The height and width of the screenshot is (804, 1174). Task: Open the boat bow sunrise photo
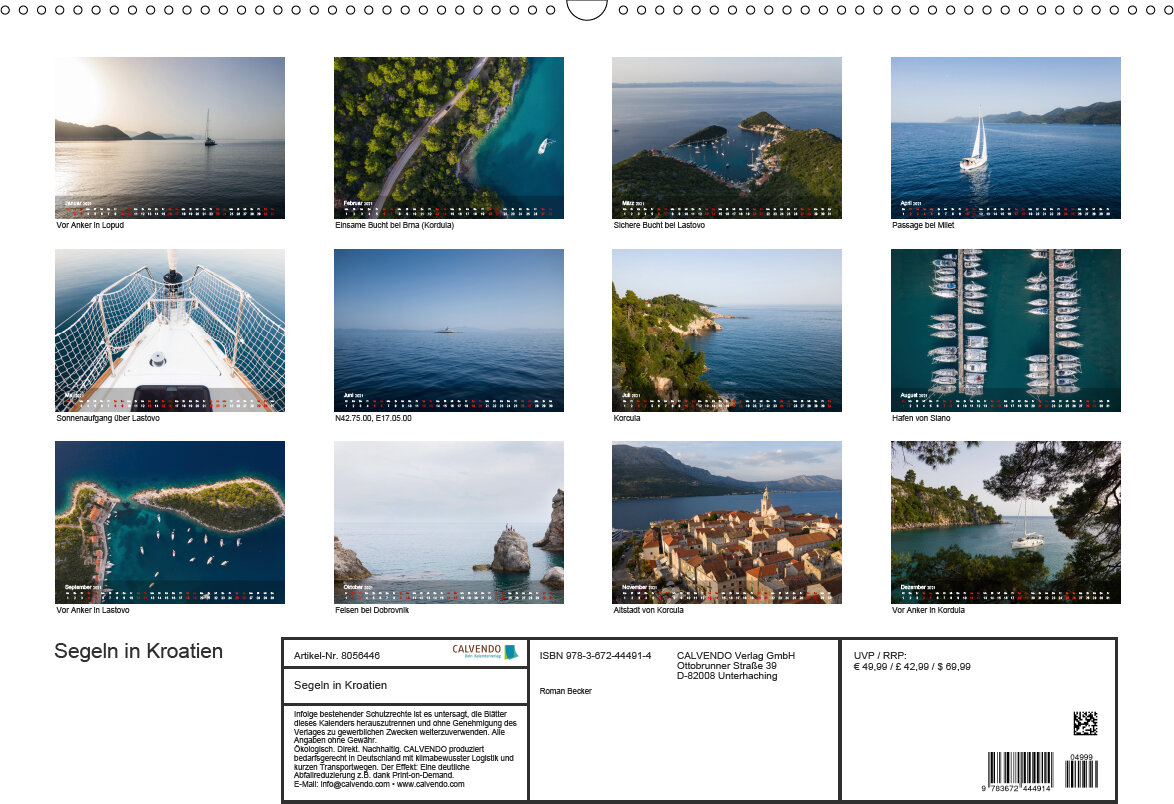point(170,330)
